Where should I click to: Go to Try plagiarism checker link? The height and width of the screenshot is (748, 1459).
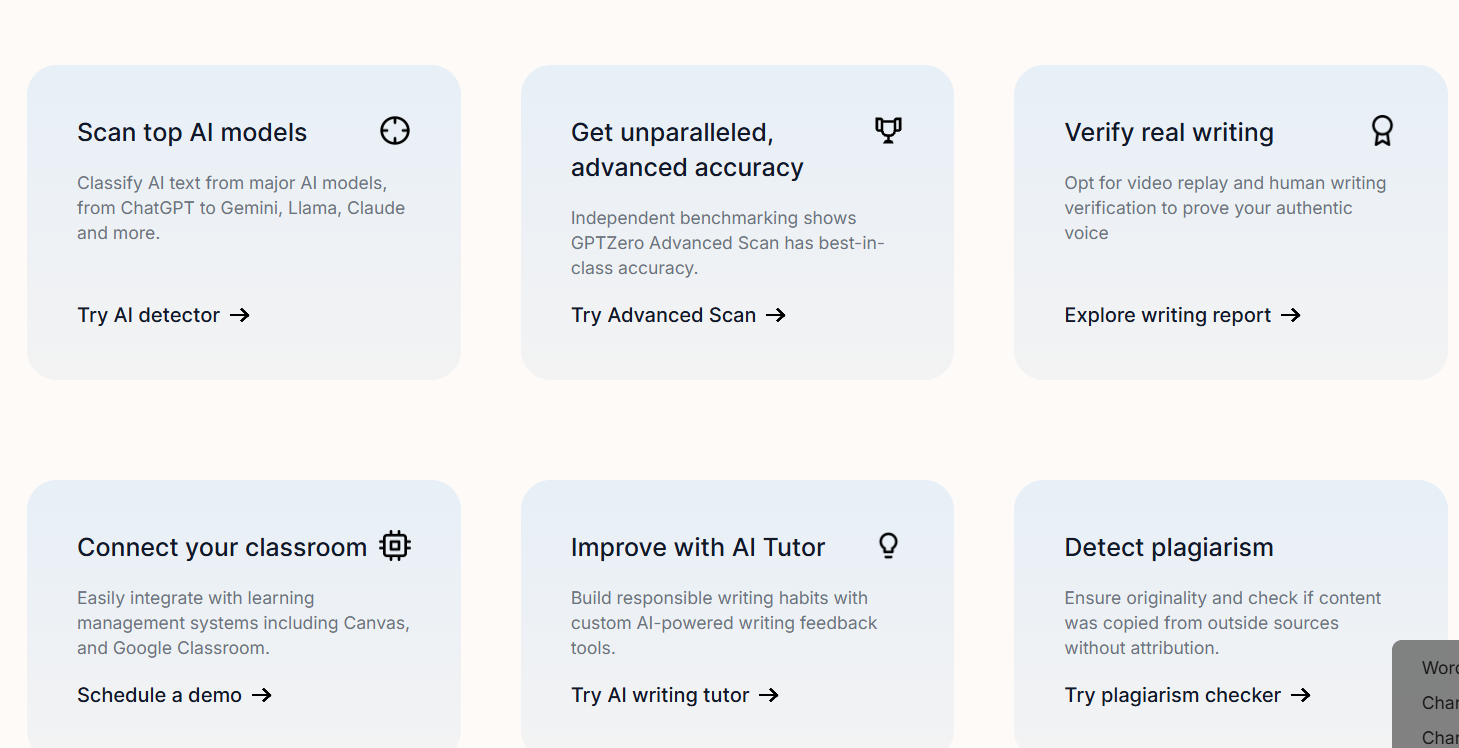[1172, 695]
